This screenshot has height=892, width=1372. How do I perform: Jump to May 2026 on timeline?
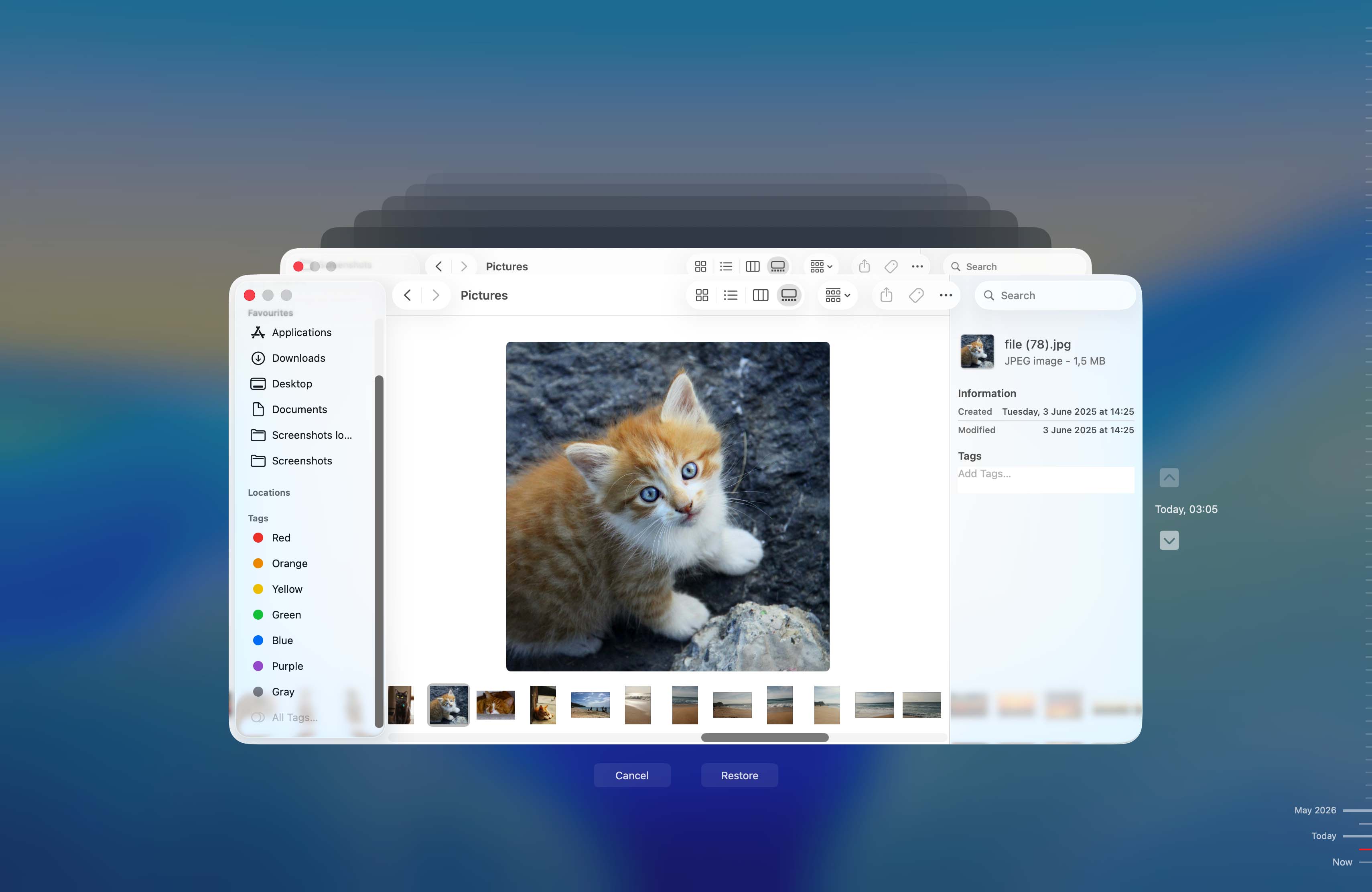pos(1315,810)
